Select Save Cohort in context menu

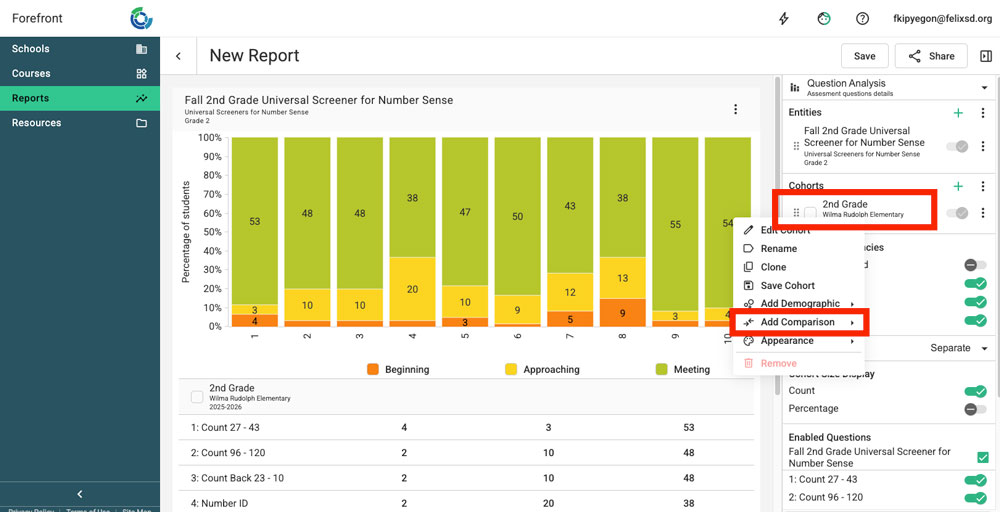click(787, 285)
